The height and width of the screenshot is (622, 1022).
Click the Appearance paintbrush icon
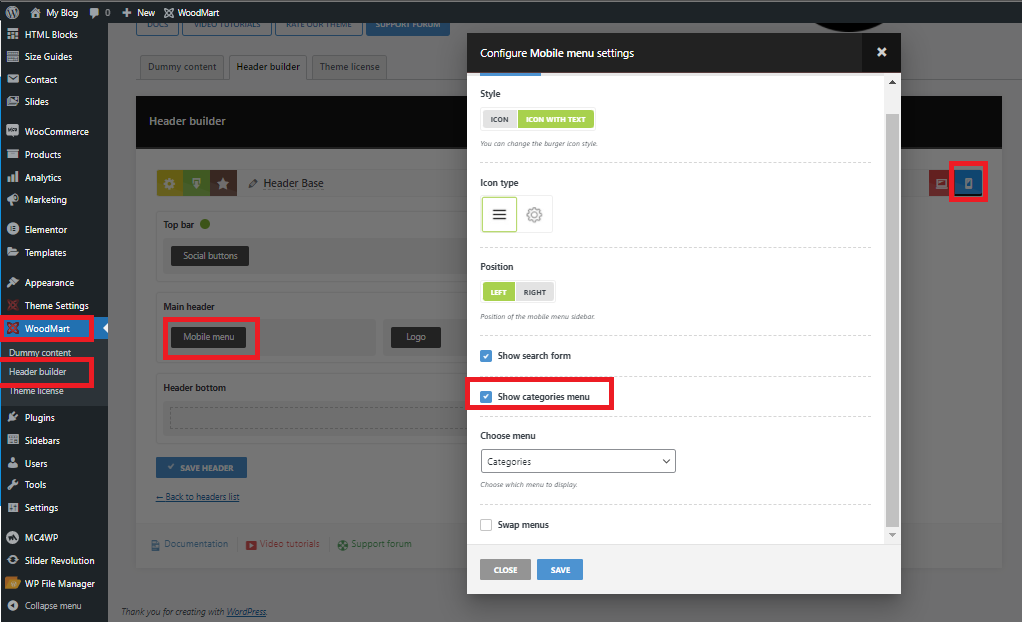point(12,282)
